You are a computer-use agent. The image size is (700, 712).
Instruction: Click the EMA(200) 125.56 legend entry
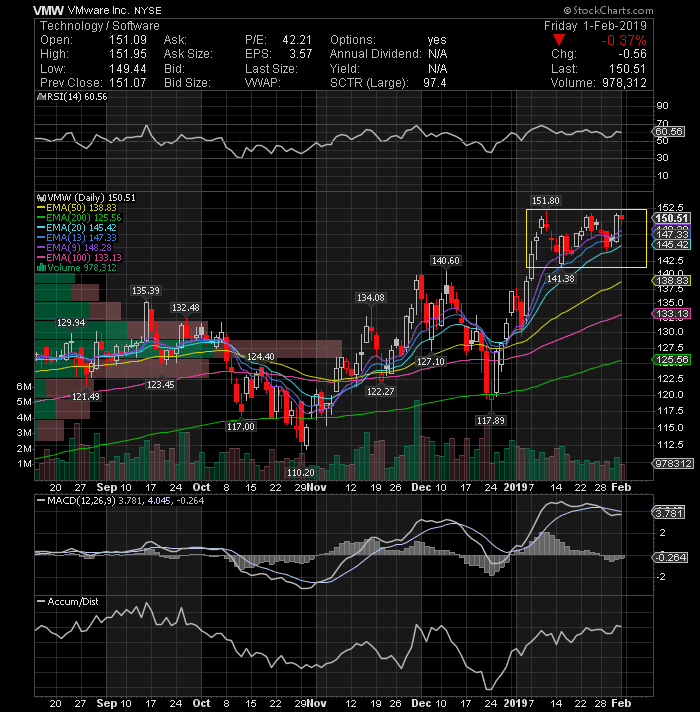coord(79,218)
